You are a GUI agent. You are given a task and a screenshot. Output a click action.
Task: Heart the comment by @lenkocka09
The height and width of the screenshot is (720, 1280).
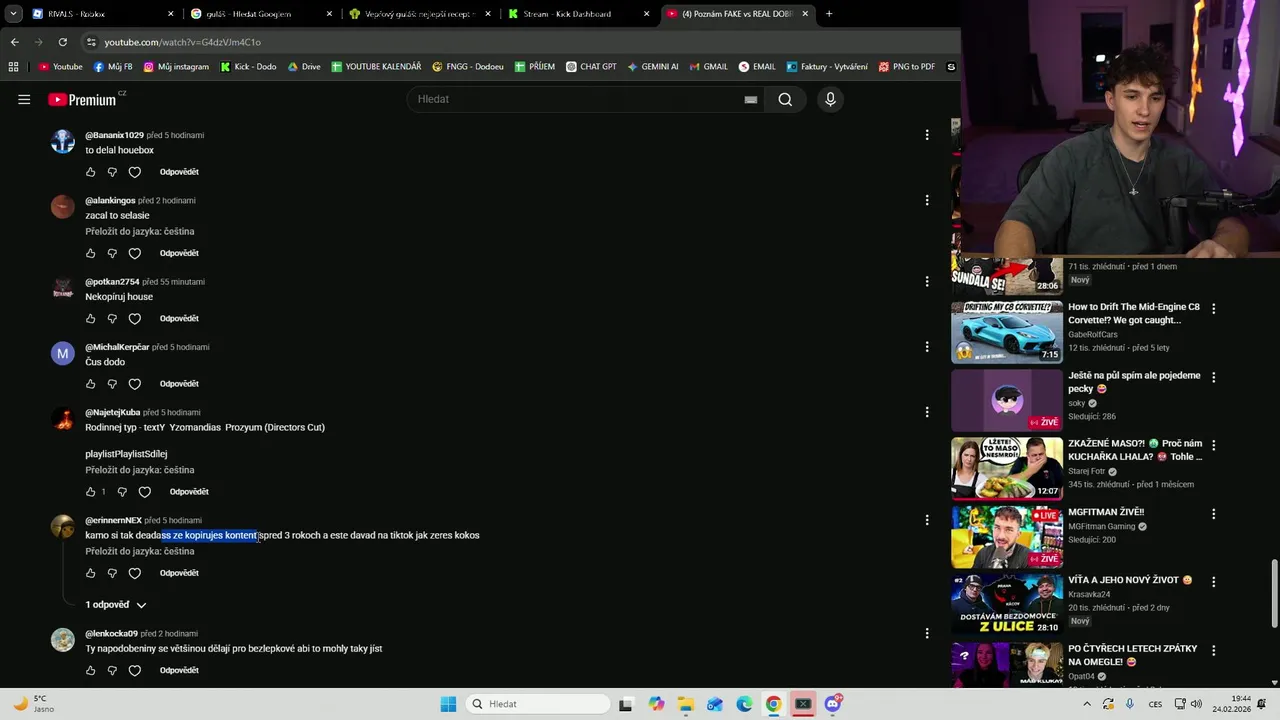(x=135, y=670)
